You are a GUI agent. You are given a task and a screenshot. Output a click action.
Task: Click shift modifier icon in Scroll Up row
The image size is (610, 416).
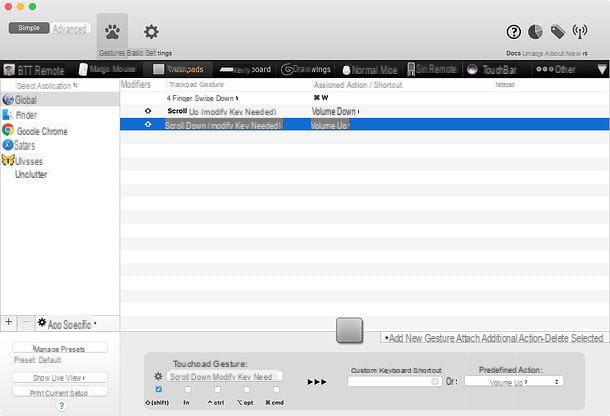tap(148, 111)
